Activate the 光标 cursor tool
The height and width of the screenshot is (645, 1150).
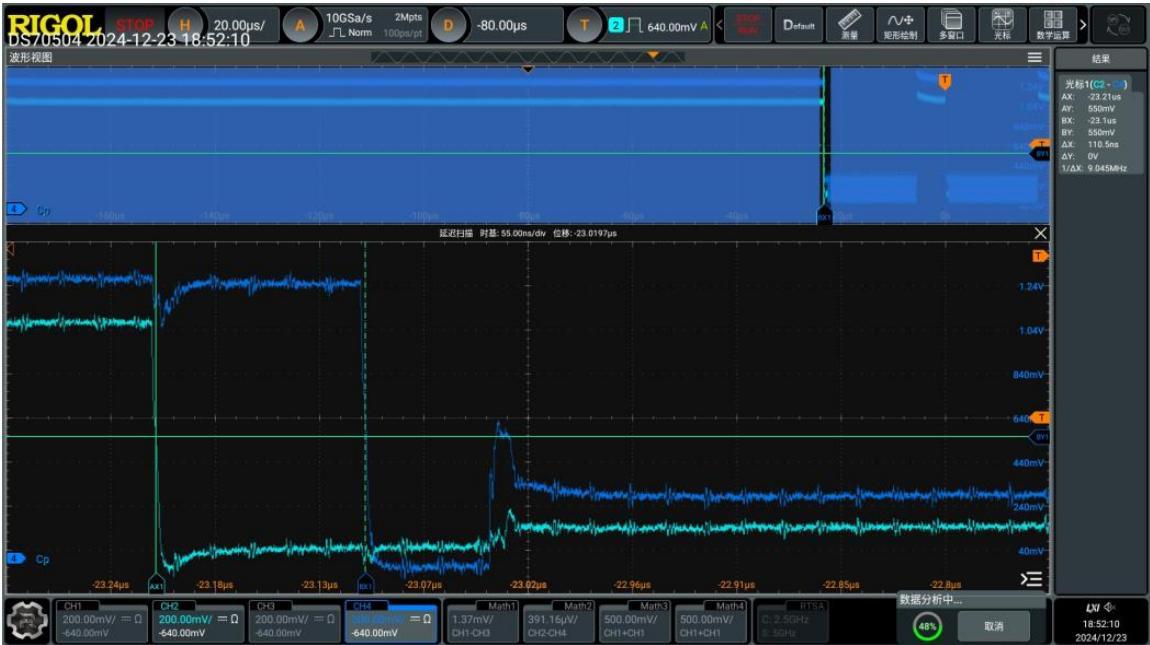[x=1002, y=25]
